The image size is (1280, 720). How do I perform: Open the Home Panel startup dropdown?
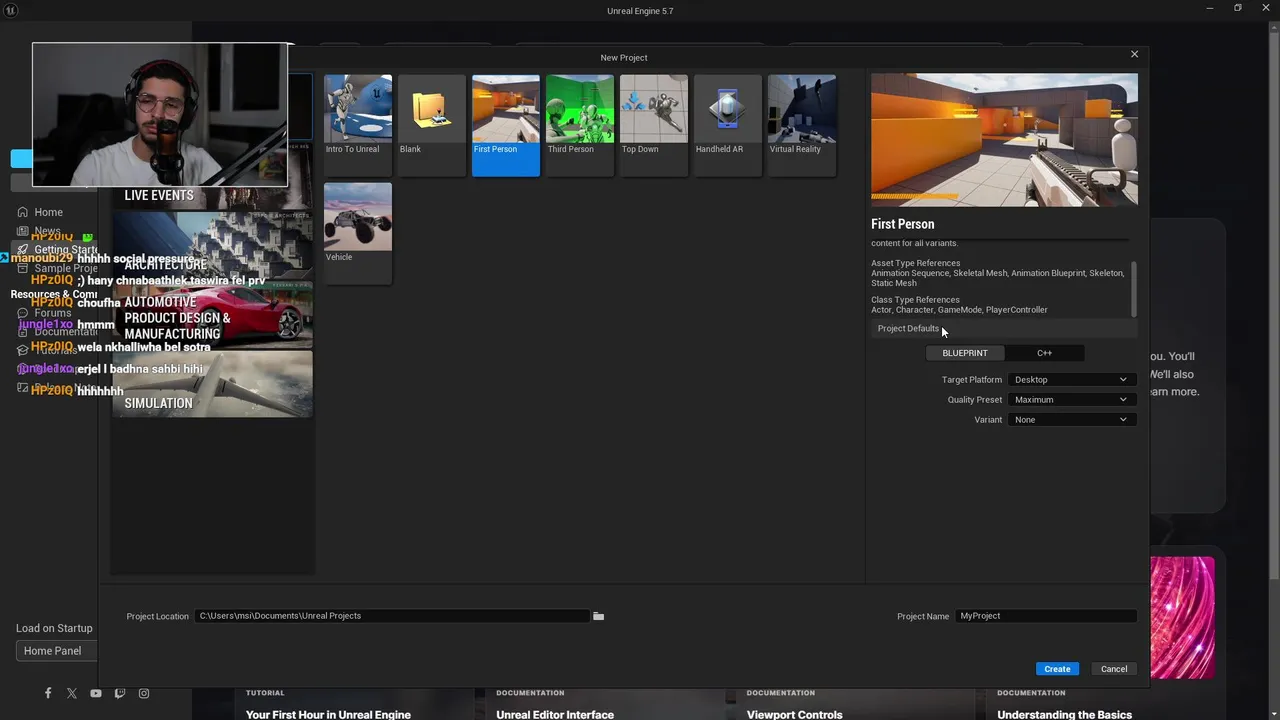point(56,651)
